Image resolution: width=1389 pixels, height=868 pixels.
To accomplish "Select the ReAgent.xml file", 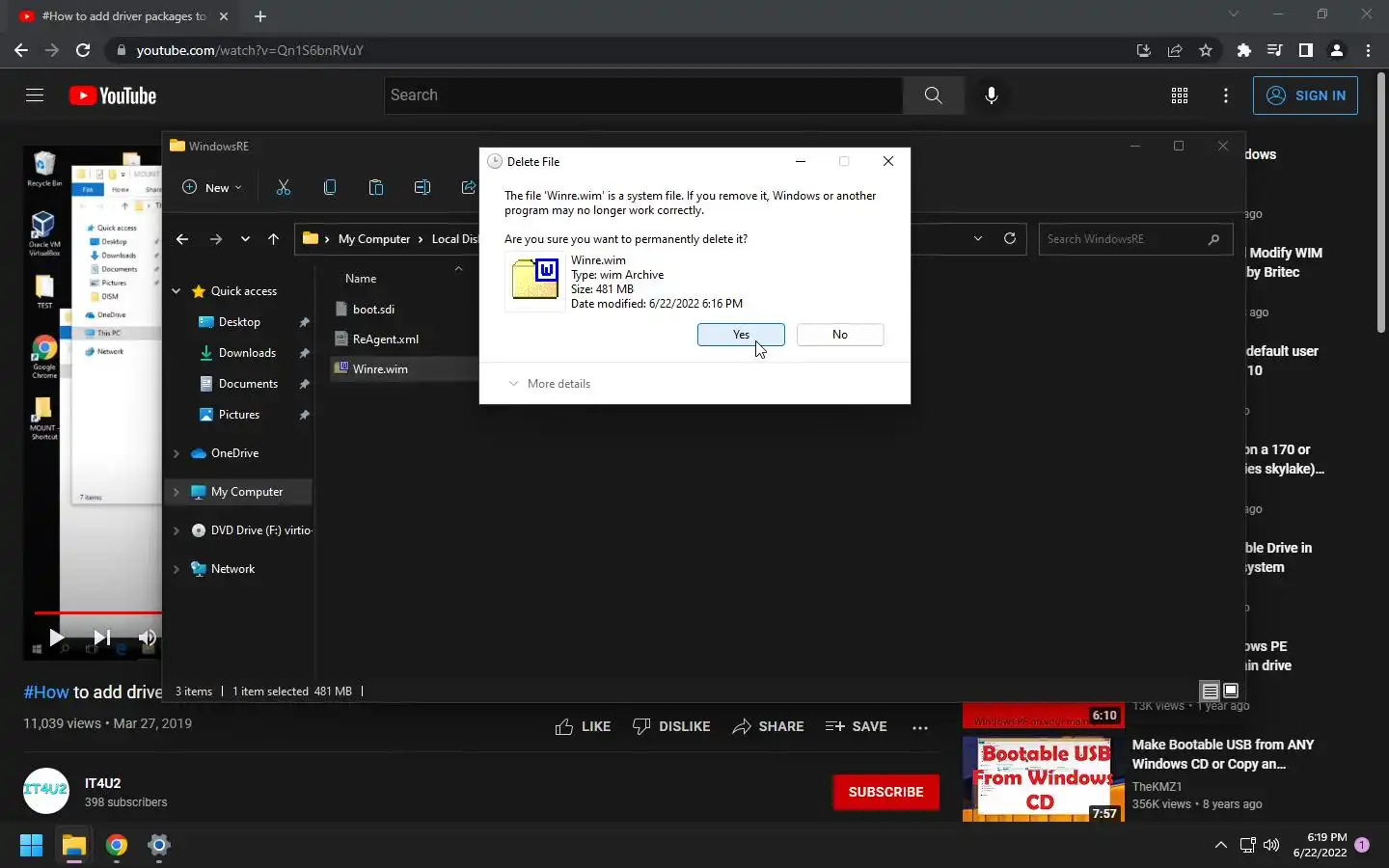I will click(385, 339).
